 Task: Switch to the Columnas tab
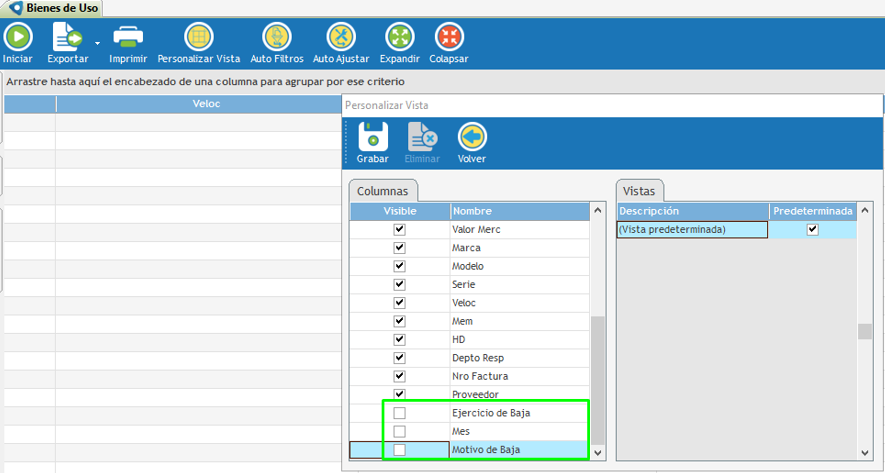point(383,191)
